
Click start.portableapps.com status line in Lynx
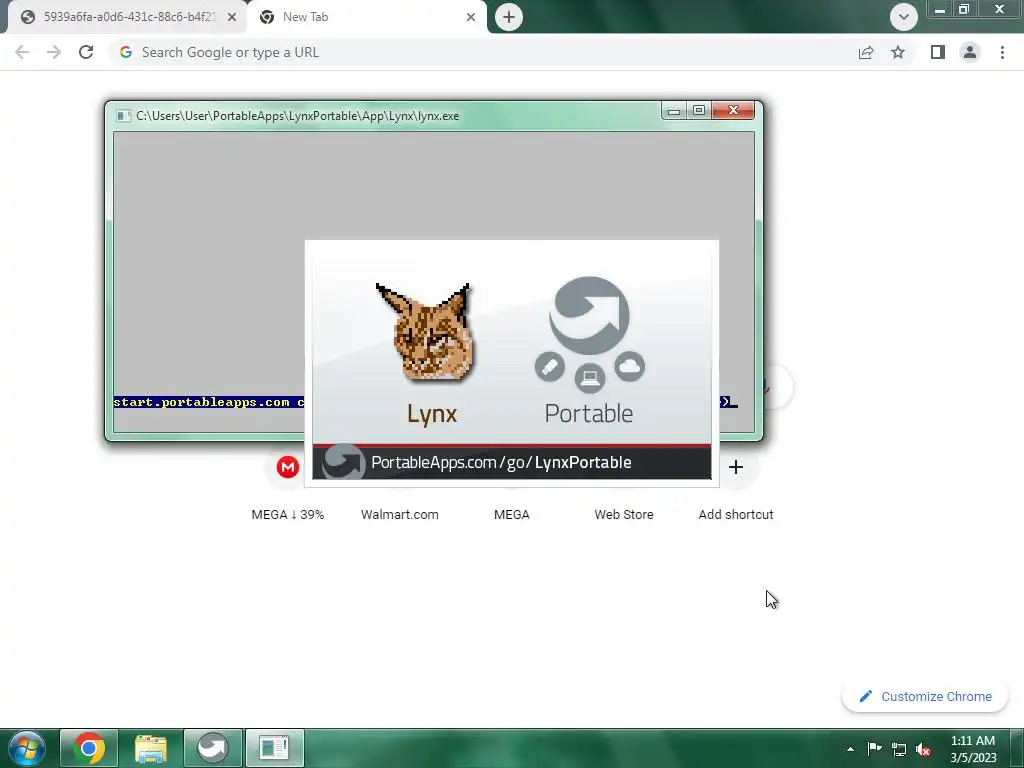click(x=209, y=402)
